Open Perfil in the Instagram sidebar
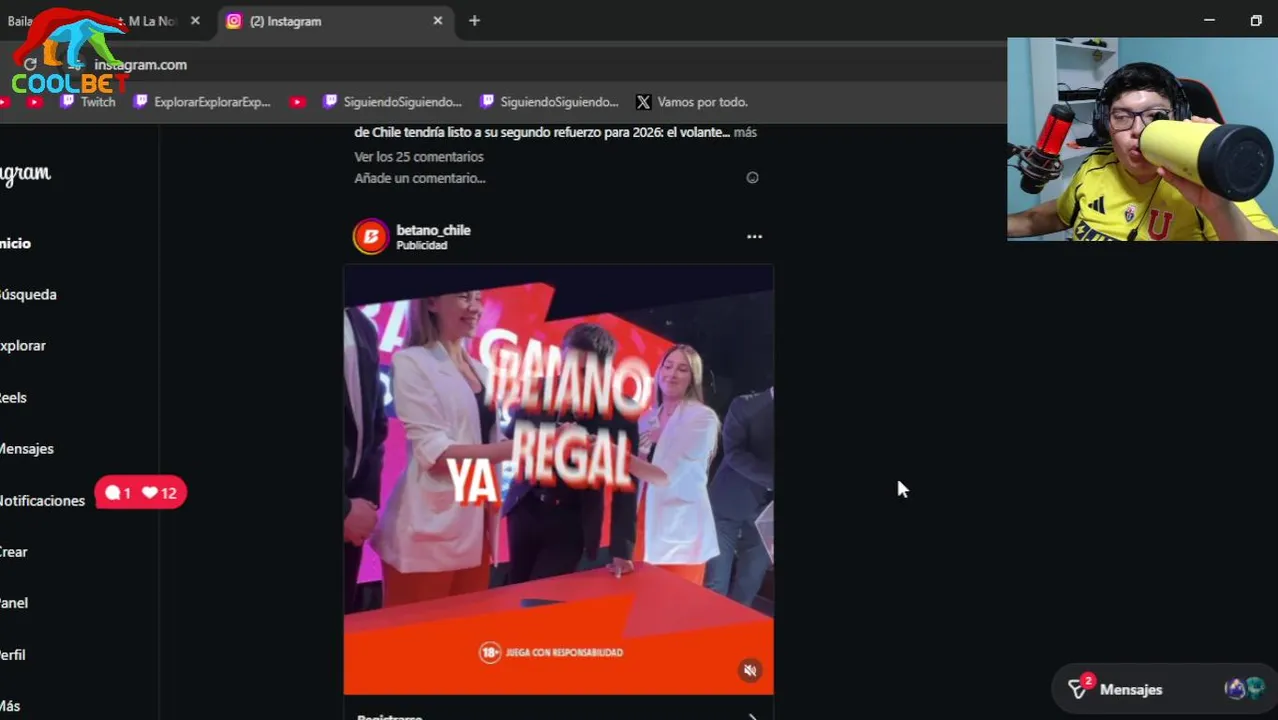The width and height of the screenshot is (1278, 720). coord(13,654)
